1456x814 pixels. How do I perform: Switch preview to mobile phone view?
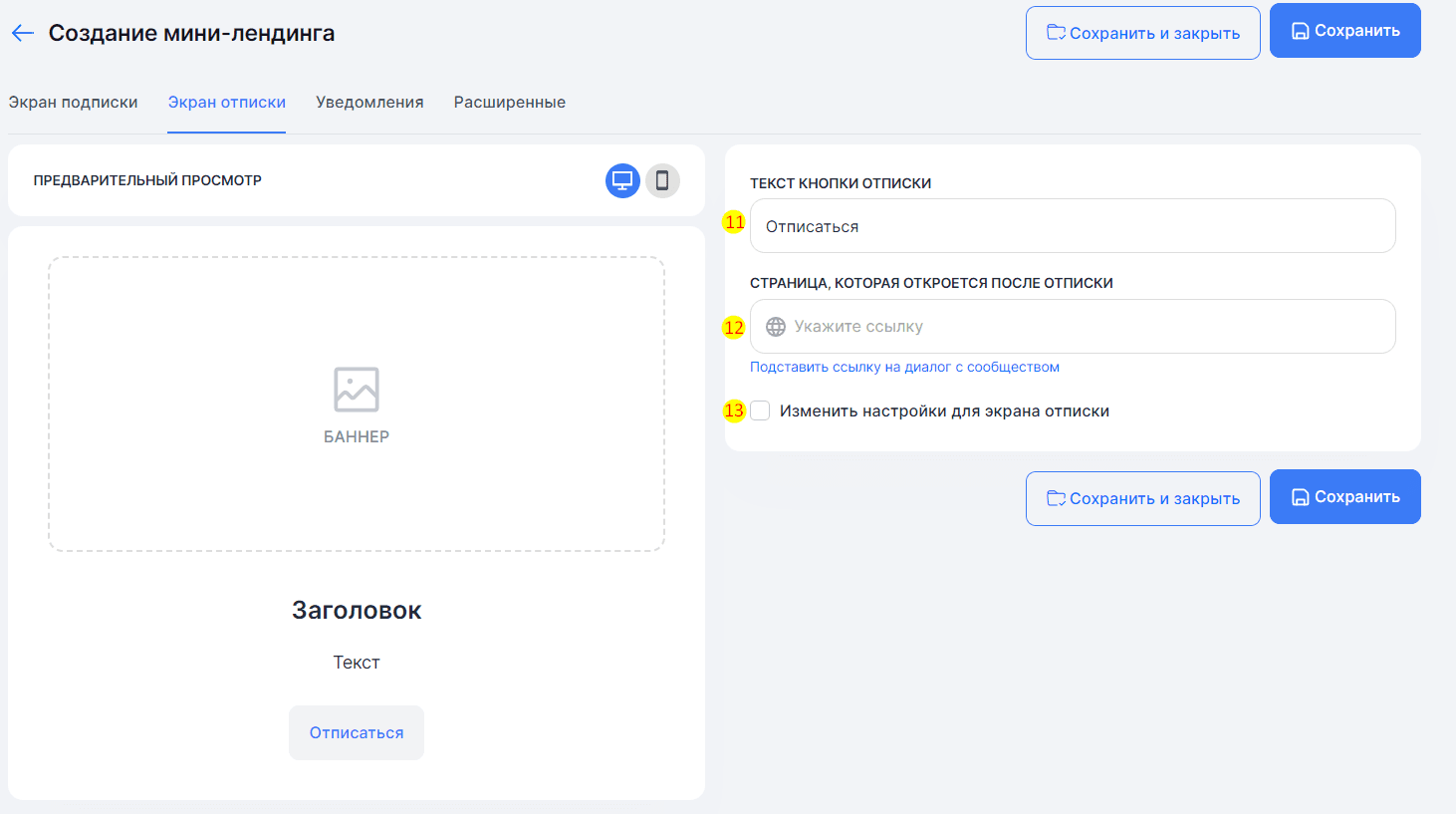coord(662,180)
